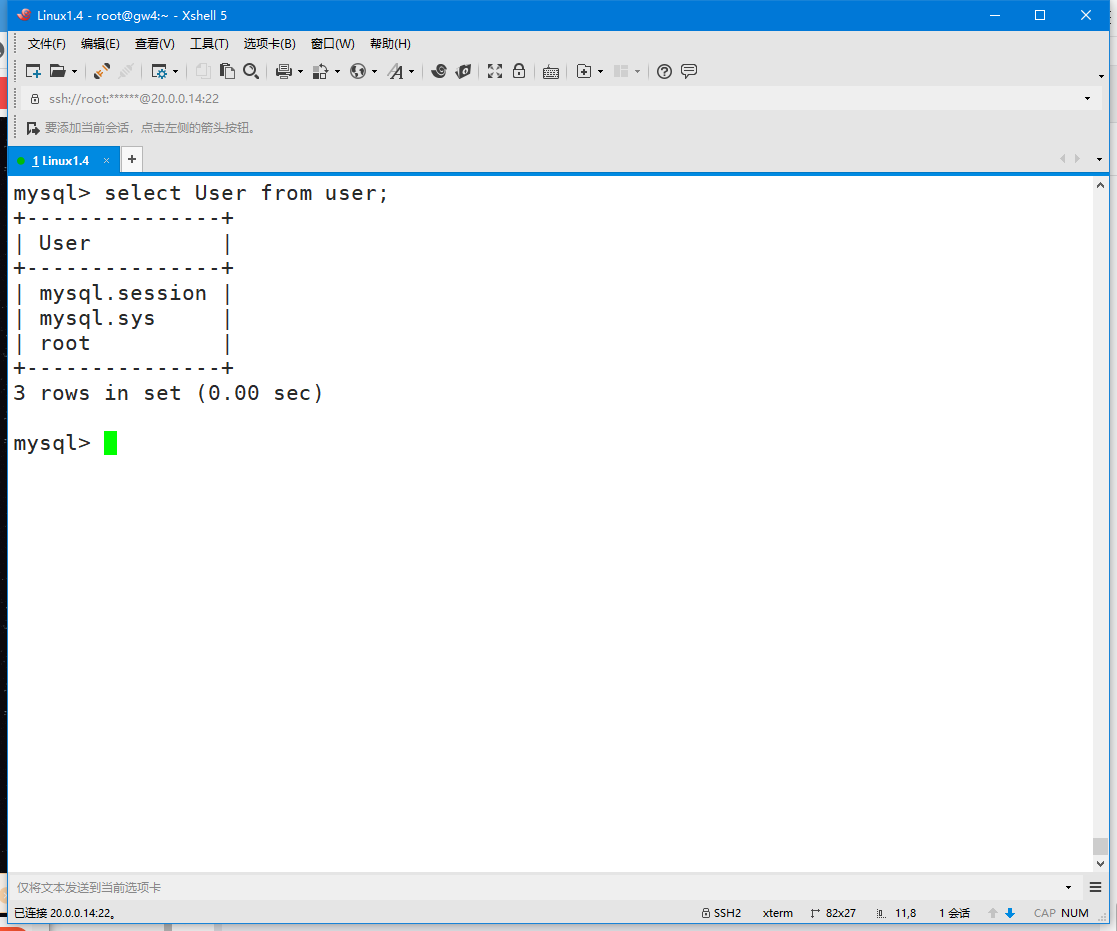Image resolution: width=1117 pixels, height=931 pixels.
Task: Expand the font dropdown arrow
Action: 411,72
